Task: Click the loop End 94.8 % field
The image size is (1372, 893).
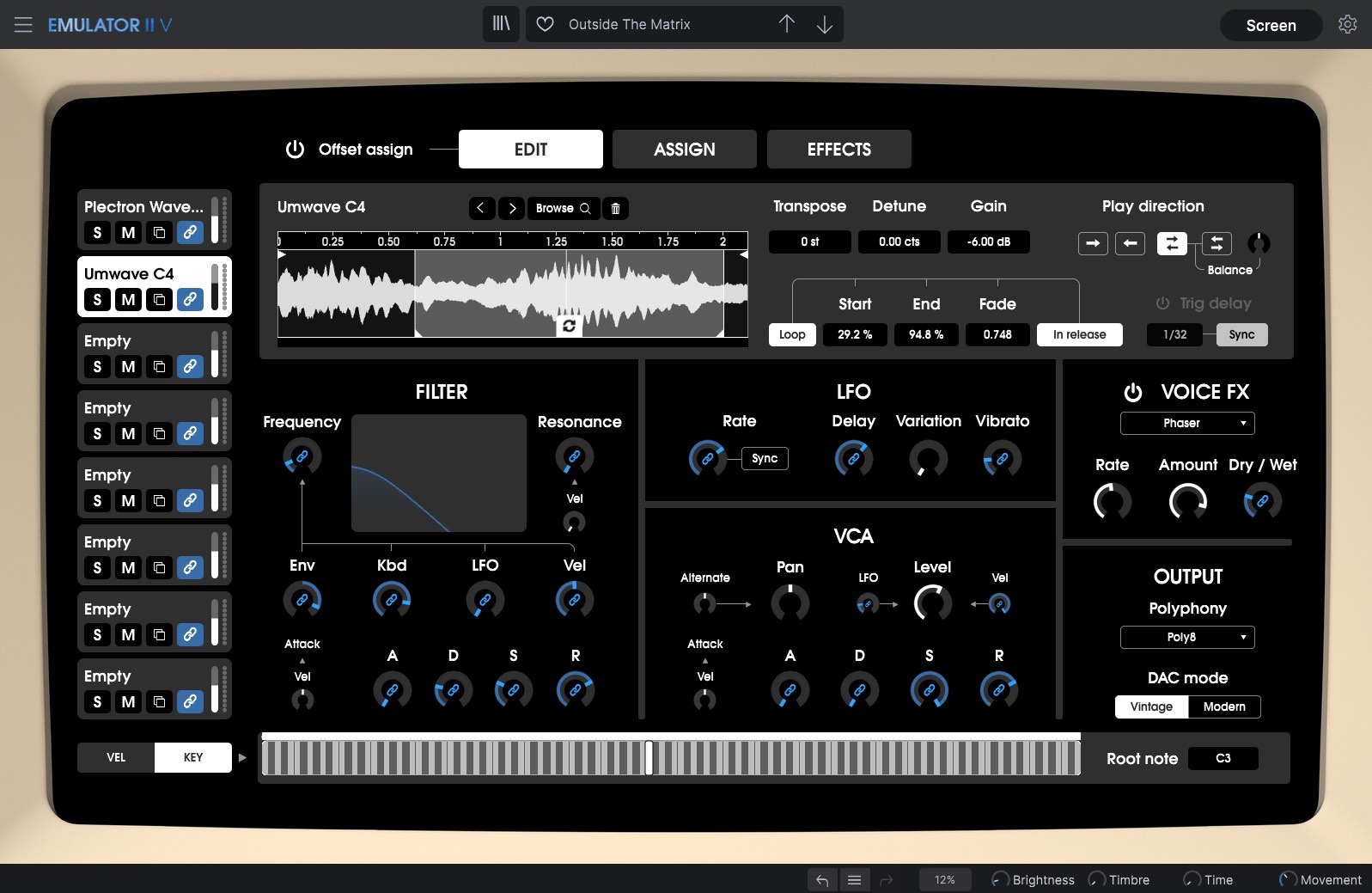Action: [x=926, y=334]
